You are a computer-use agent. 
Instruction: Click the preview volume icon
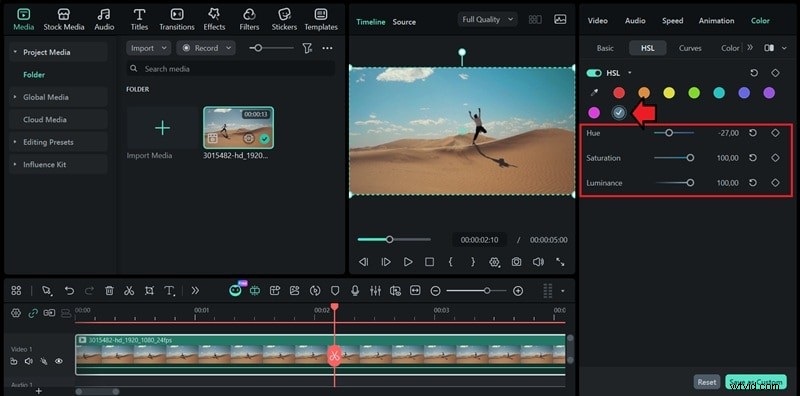538,262
